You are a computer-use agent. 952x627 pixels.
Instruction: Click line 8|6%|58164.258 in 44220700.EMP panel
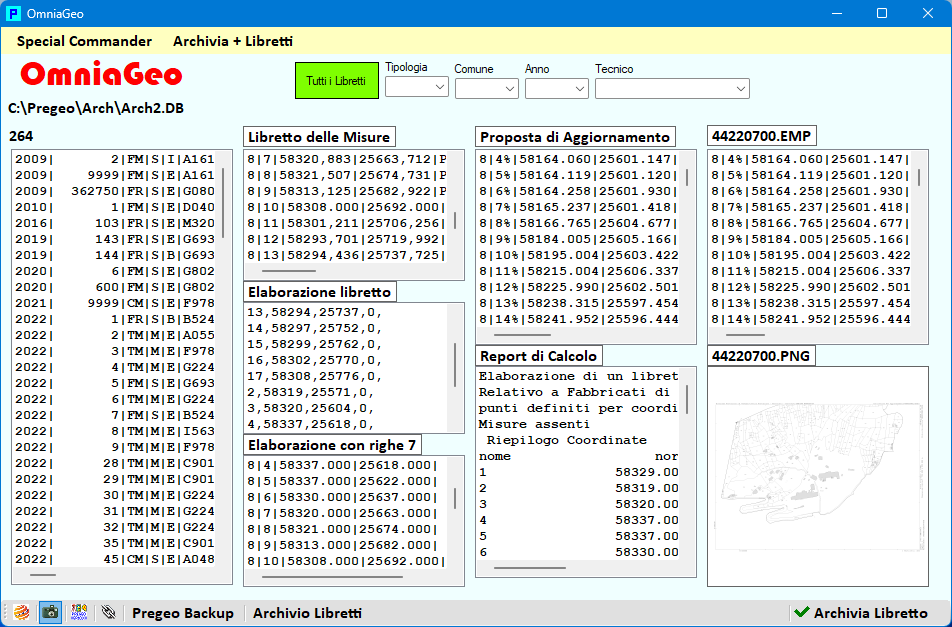pos(811,191)
